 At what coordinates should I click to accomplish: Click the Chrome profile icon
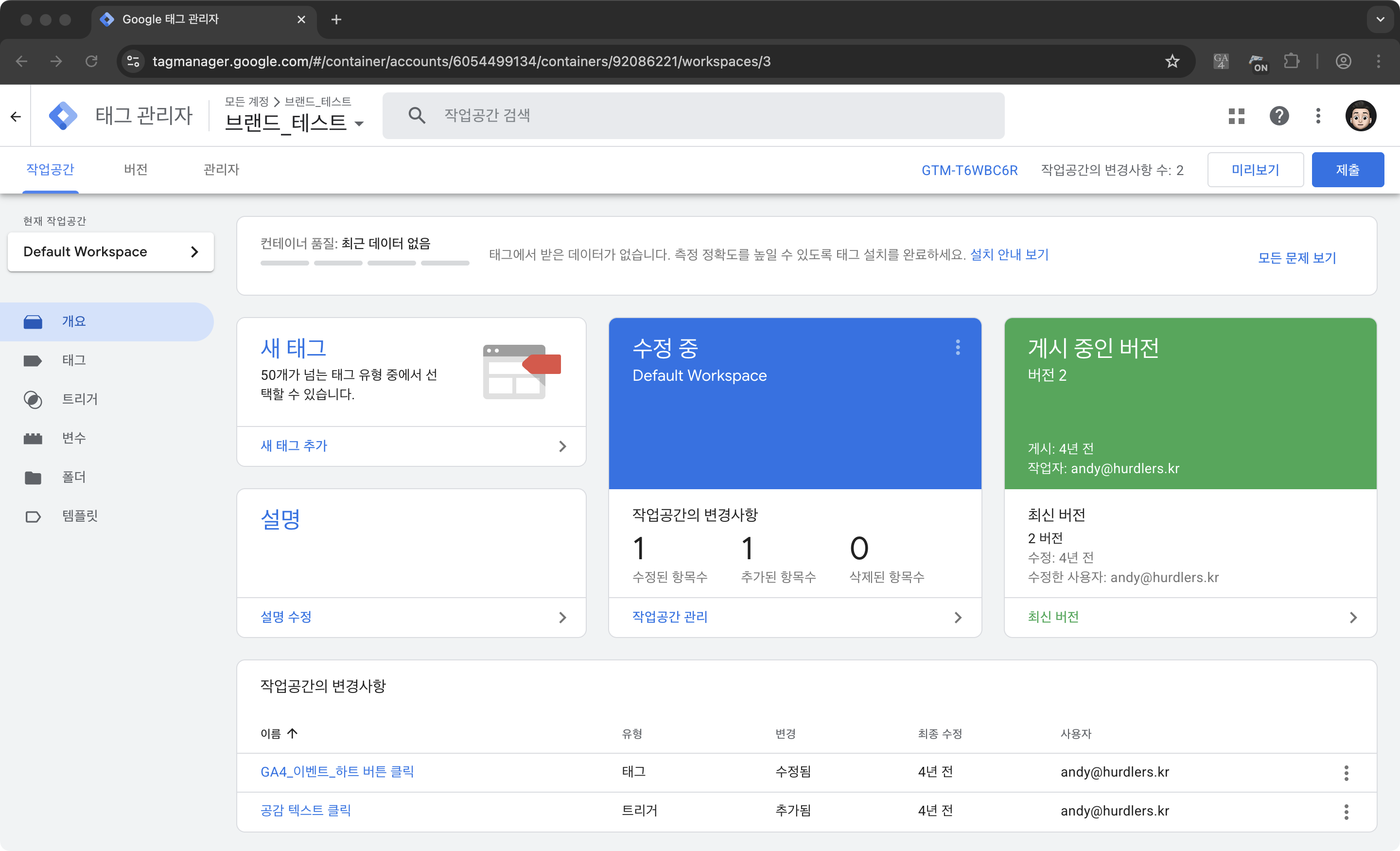click(x=1343, y=61)
